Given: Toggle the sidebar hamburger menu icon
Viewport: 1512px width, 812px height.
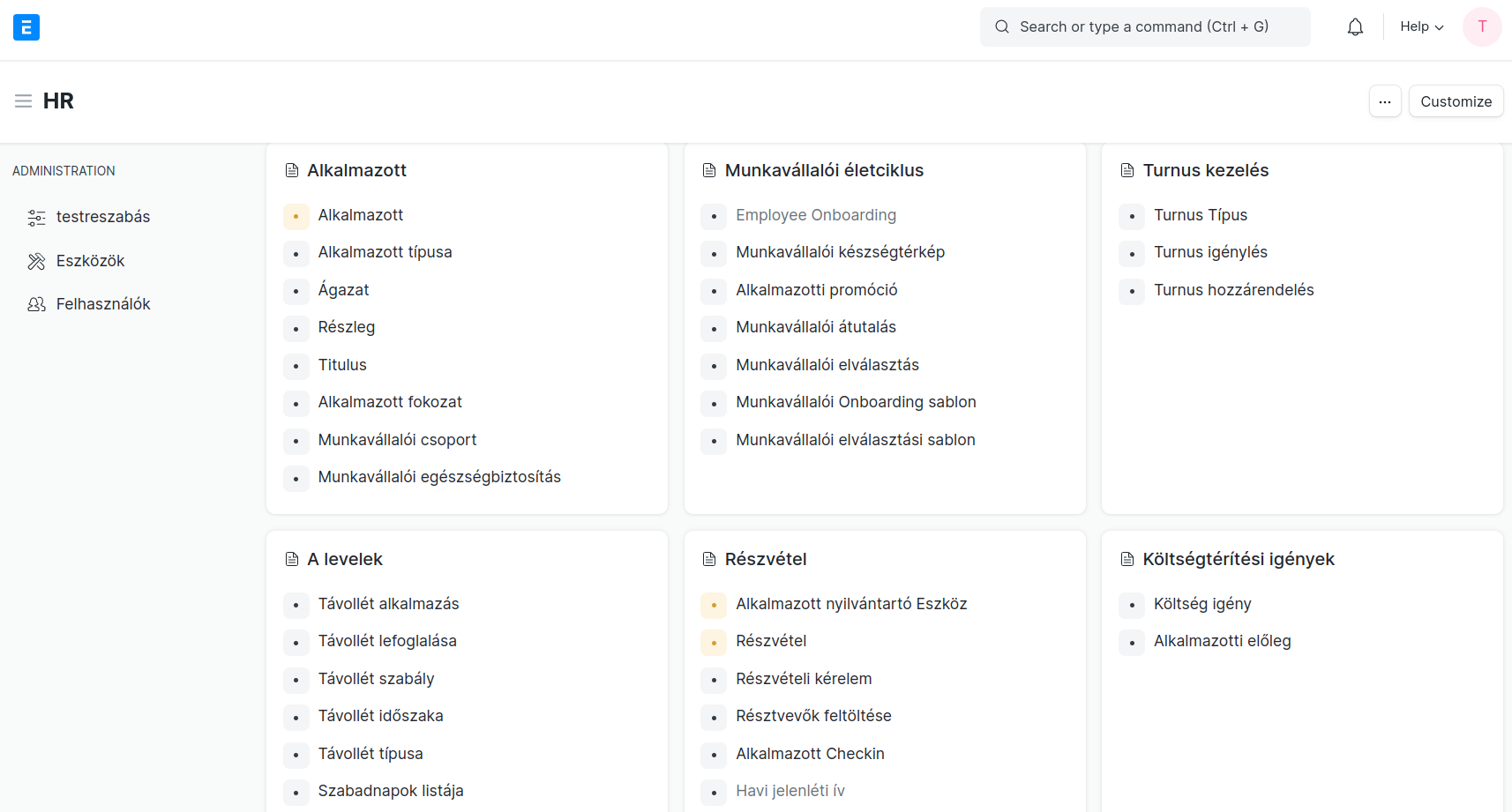Looking at the screenshot, I should pyautogui.click(x=24, y=101).
